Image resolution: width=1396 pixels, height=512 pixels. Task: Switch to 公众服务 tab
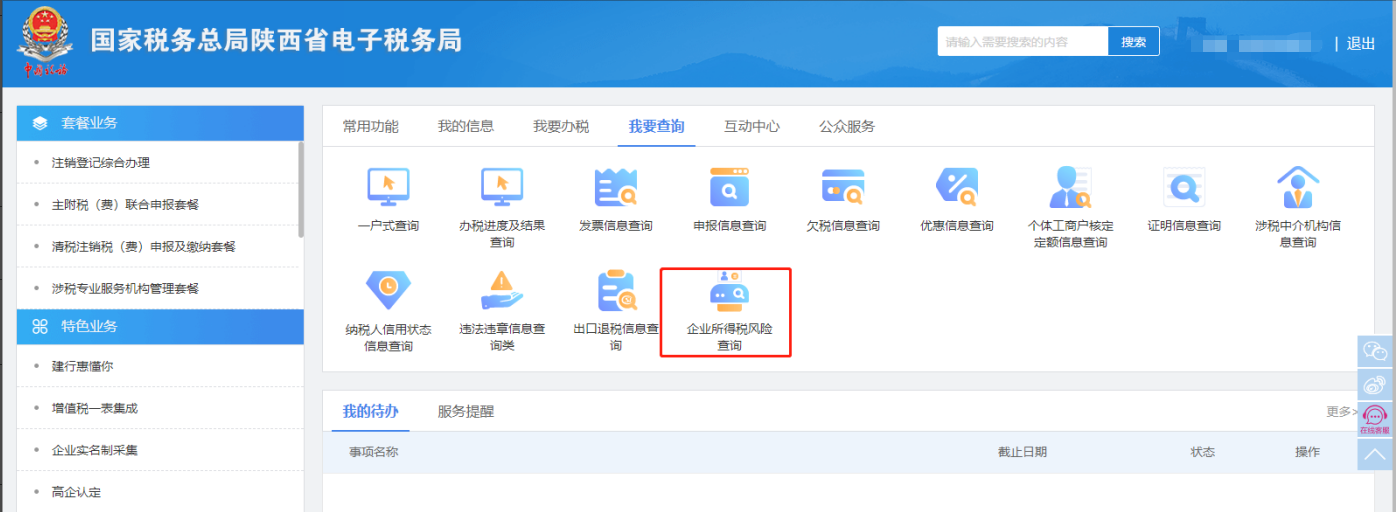pyautogui.click(x=847, y=126)
